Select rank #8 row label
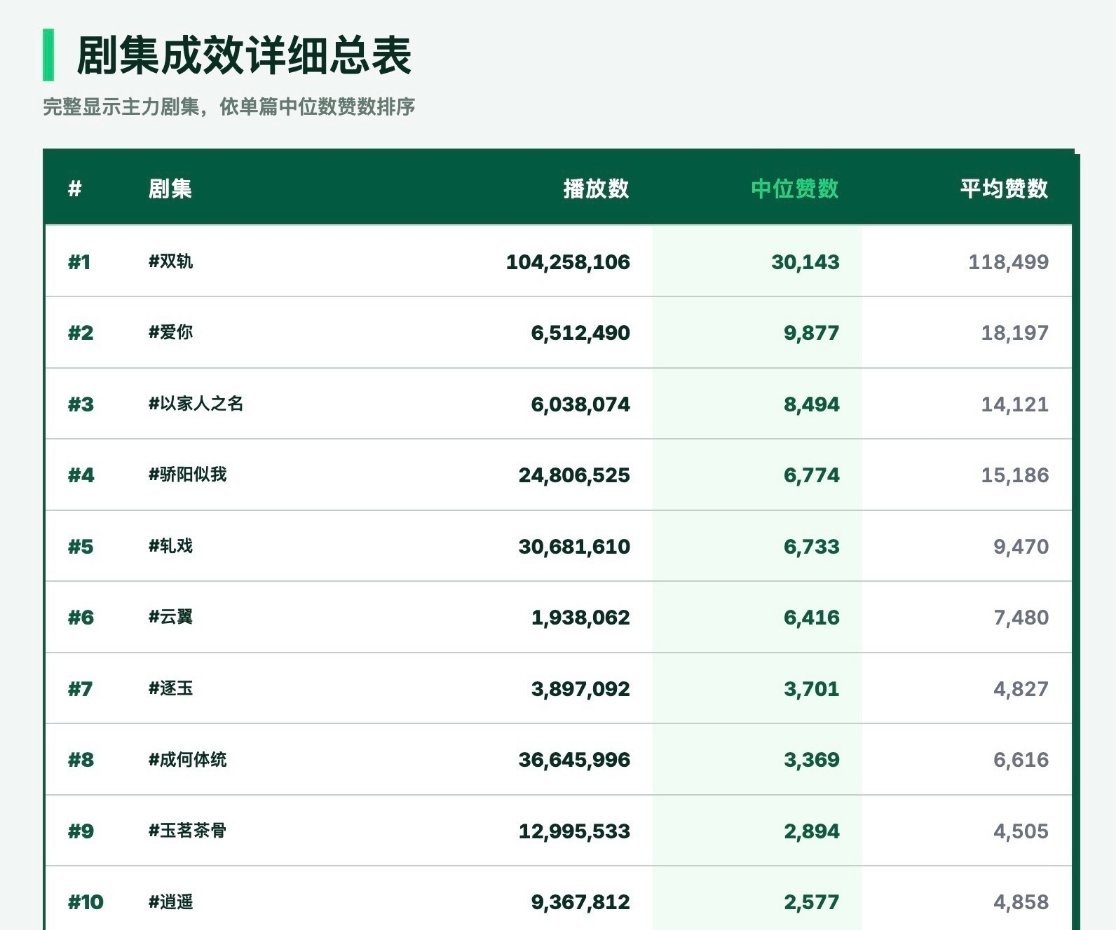This screenshot has width=1116, height=930. [x=80, y=760]
